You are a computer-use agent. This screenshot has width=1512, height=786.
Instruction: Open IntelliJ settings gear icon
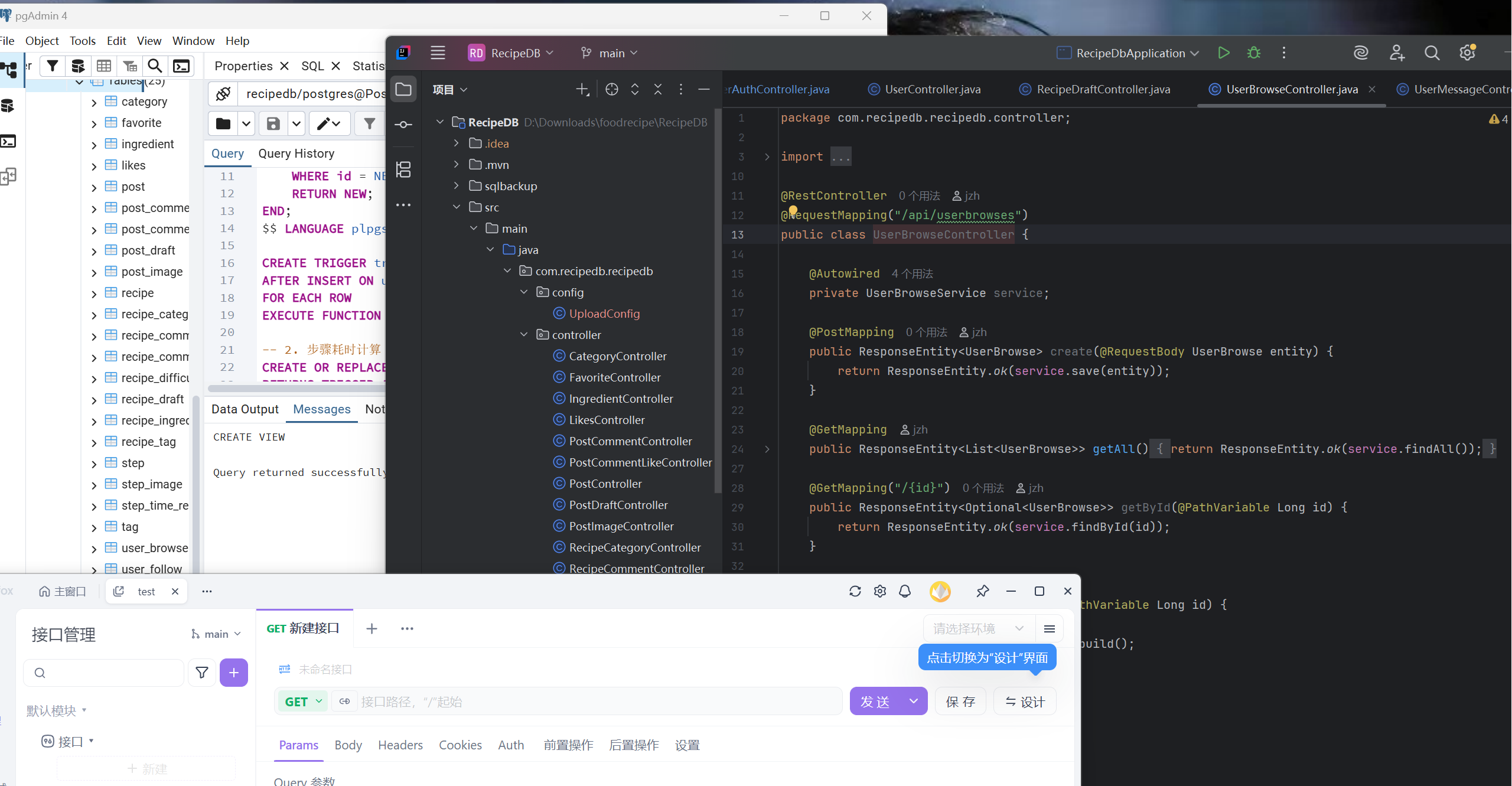pyautogui.click(x=1467, y=53)
